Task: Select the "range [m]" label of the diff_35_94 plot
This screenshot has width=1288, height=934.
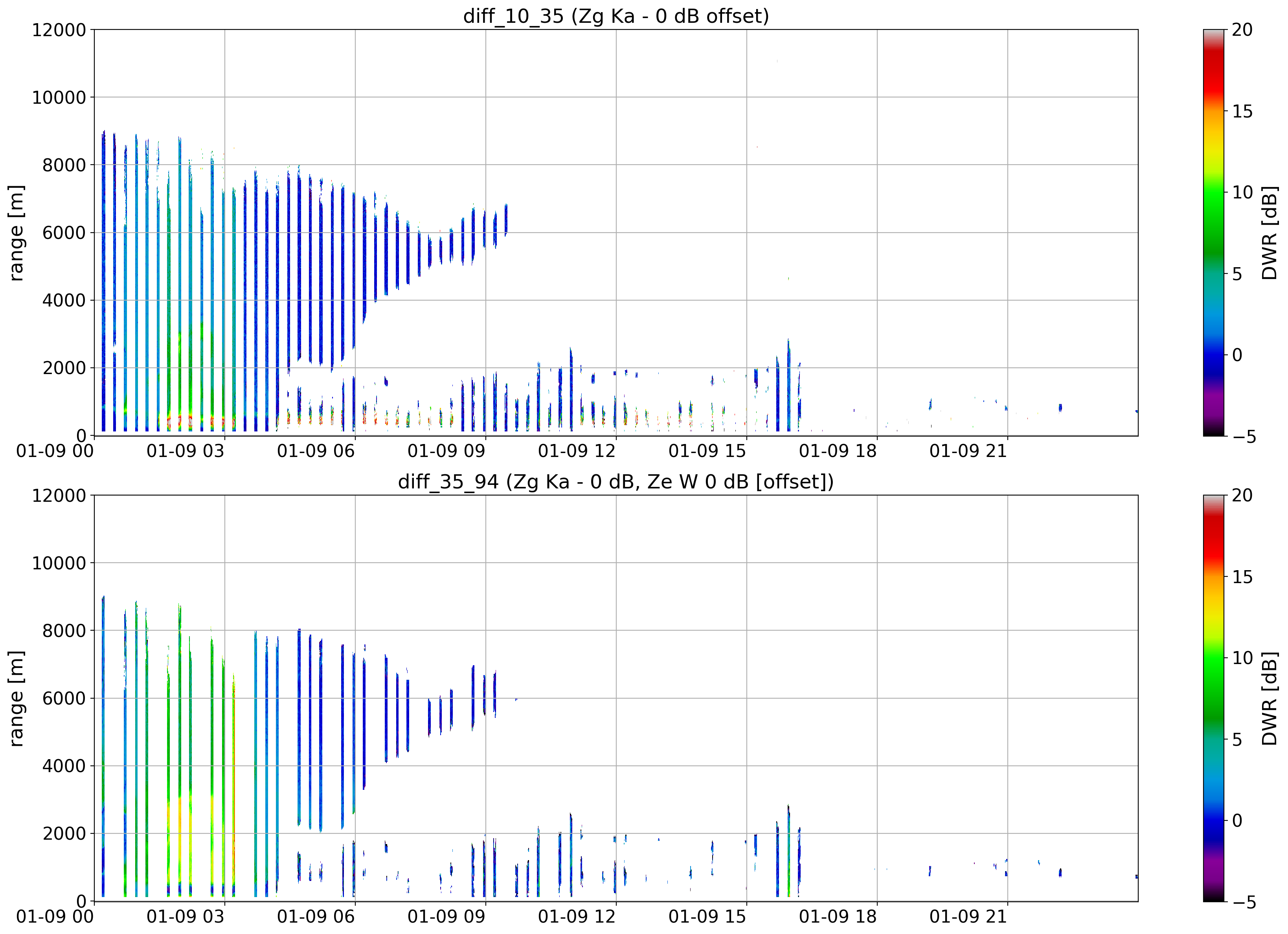Action: [17, 698]
